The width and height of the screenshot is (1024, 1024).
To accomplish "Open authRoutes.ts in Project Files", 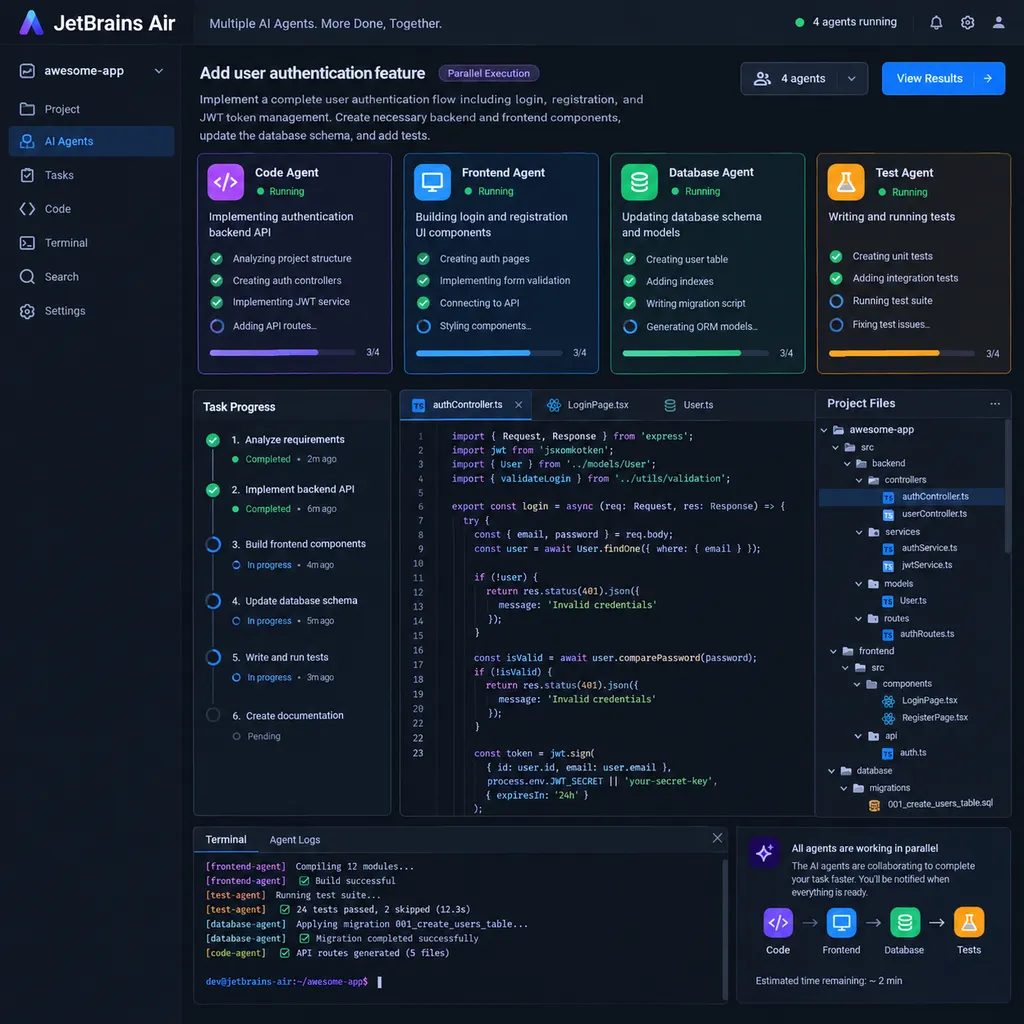I will [x=918, y=634].
